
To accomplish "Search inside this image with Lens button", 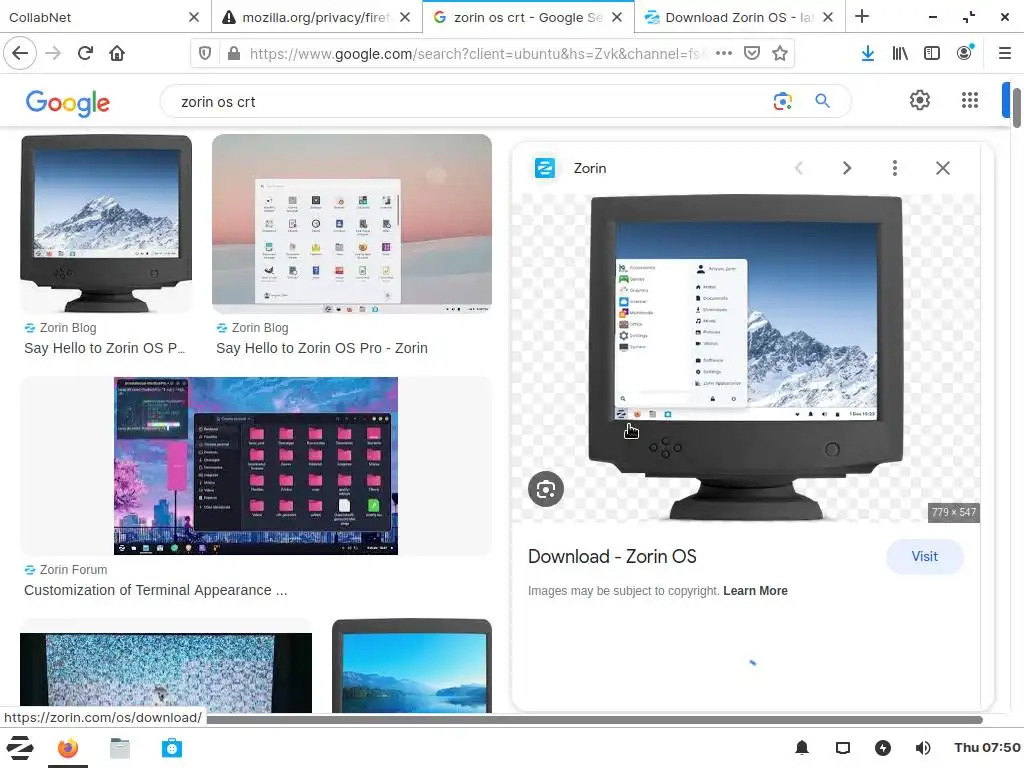I will click(546, 489).
